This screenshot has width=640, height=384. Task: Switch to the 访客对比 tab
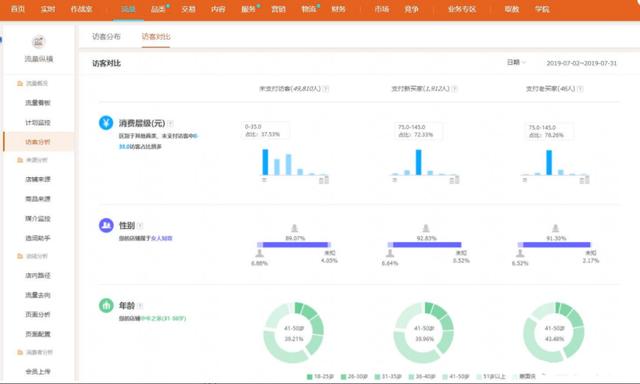[156, 36]
